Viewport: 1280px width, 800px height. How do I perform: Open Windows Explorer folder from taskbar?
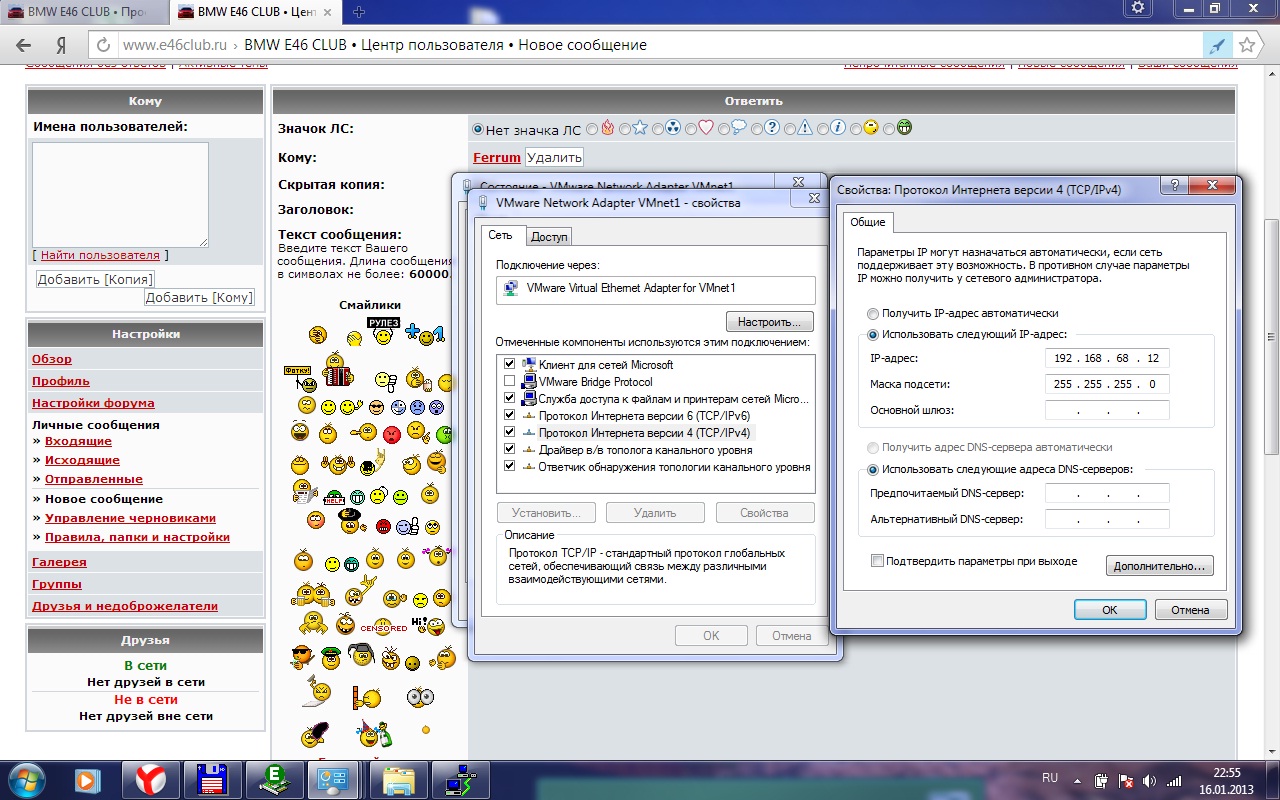[x=398, y=778]
